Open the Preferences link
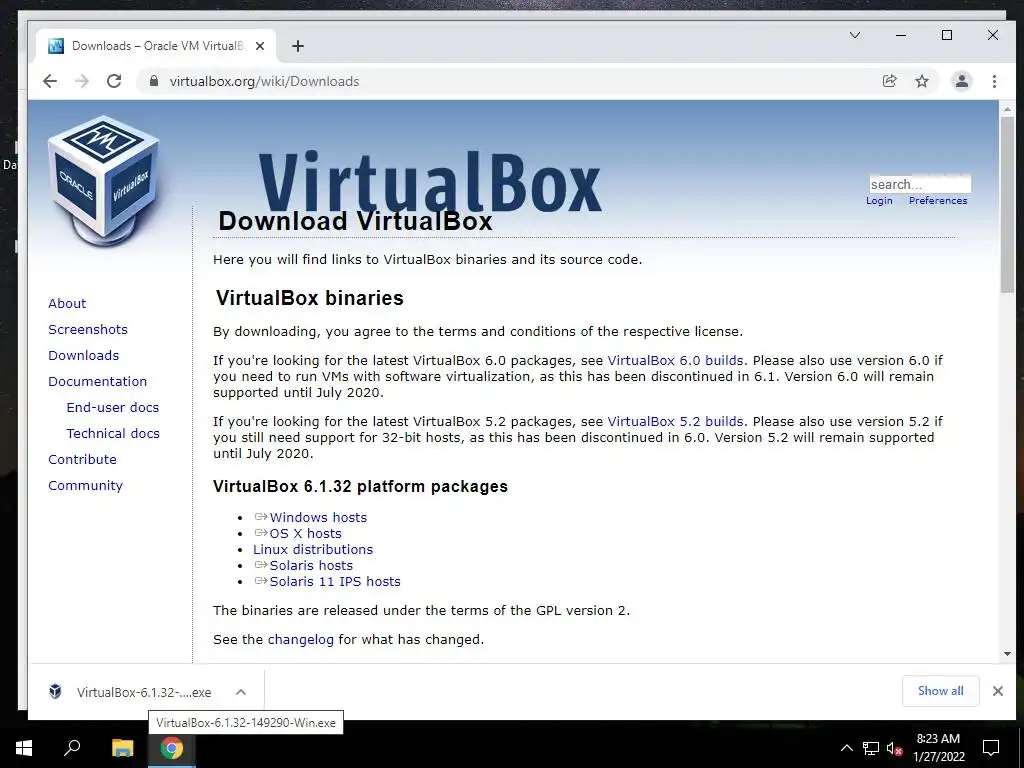1024x768 pixels. point(938,200)
